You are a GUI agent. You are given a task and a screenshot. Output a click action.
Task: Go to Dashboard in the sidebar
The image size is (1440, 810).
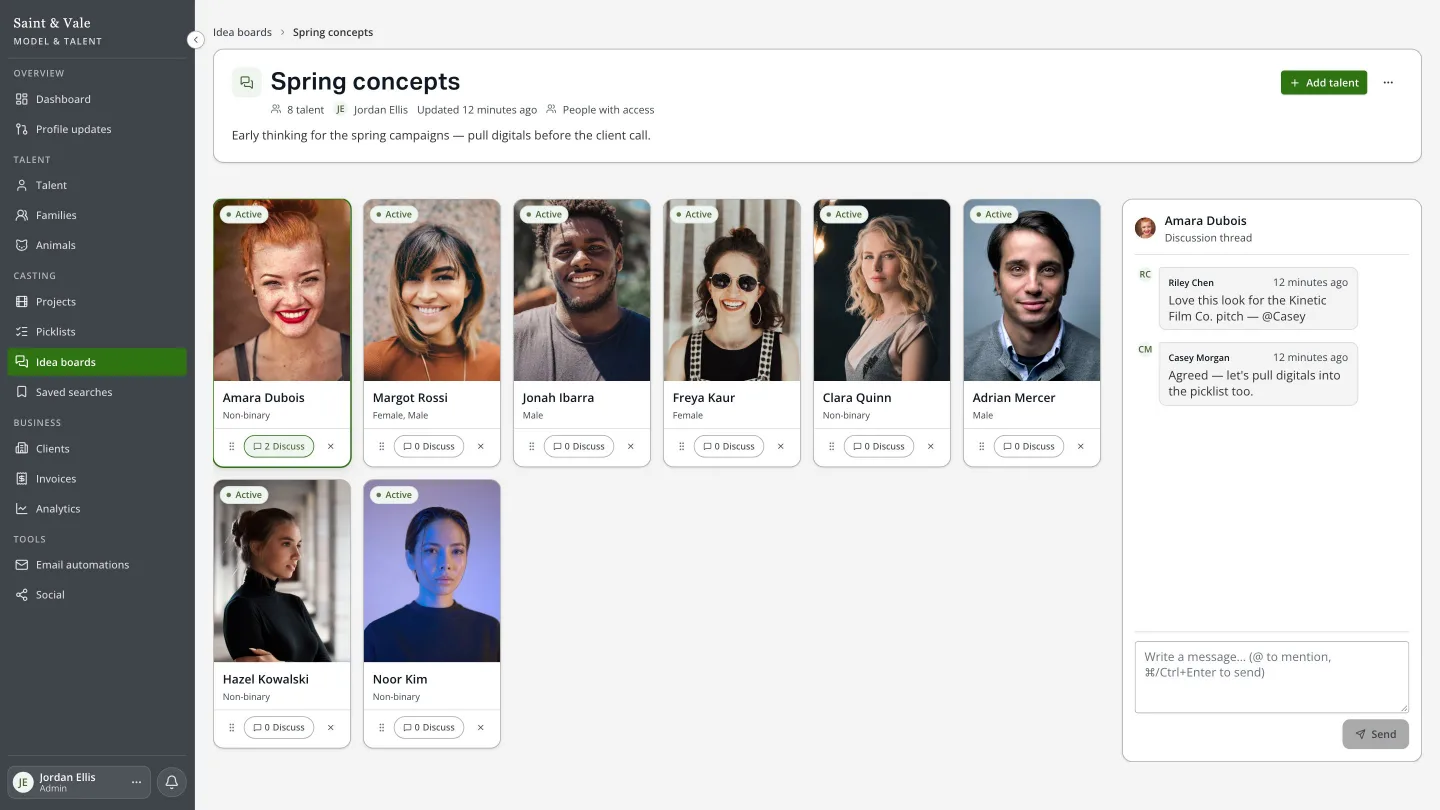pyautogui.click(x=97, y=99)
